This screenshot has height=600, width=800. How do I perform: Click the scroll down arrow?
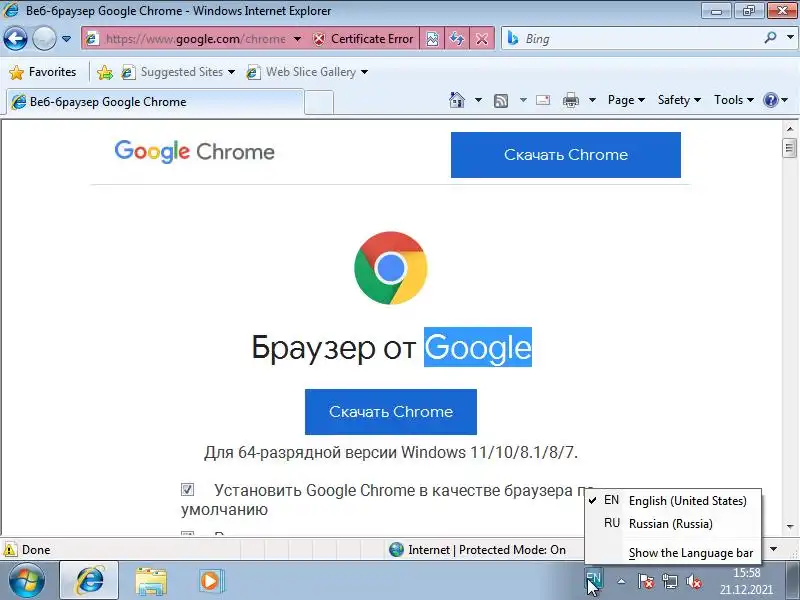tap(790, 526)
